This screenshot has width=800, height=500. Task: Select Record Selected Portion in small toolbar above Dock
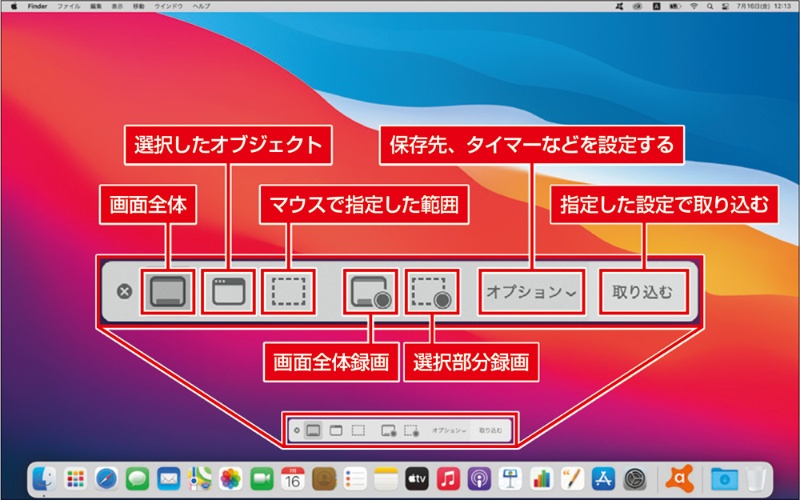click(411, 431)
